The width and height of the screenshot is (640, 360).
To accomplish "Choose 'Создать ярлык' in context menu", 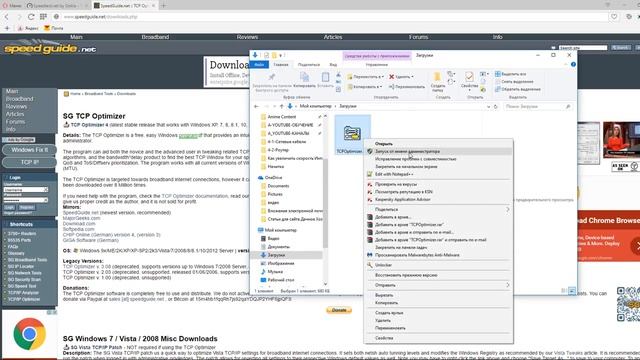I will pyautogui.click(x=438, y=313).
